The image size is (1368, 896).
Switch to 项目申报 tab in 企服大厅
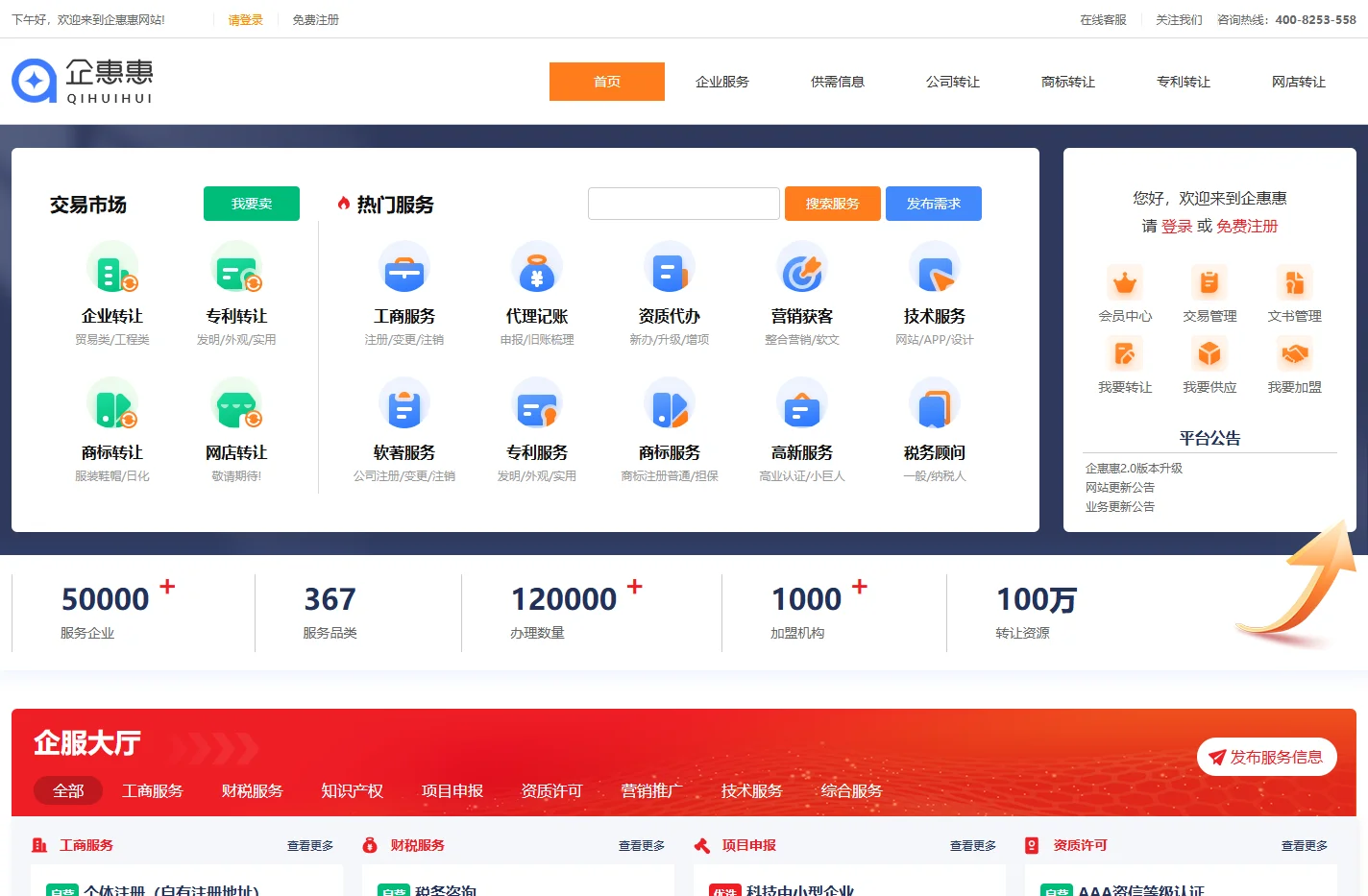pos(452,790)
